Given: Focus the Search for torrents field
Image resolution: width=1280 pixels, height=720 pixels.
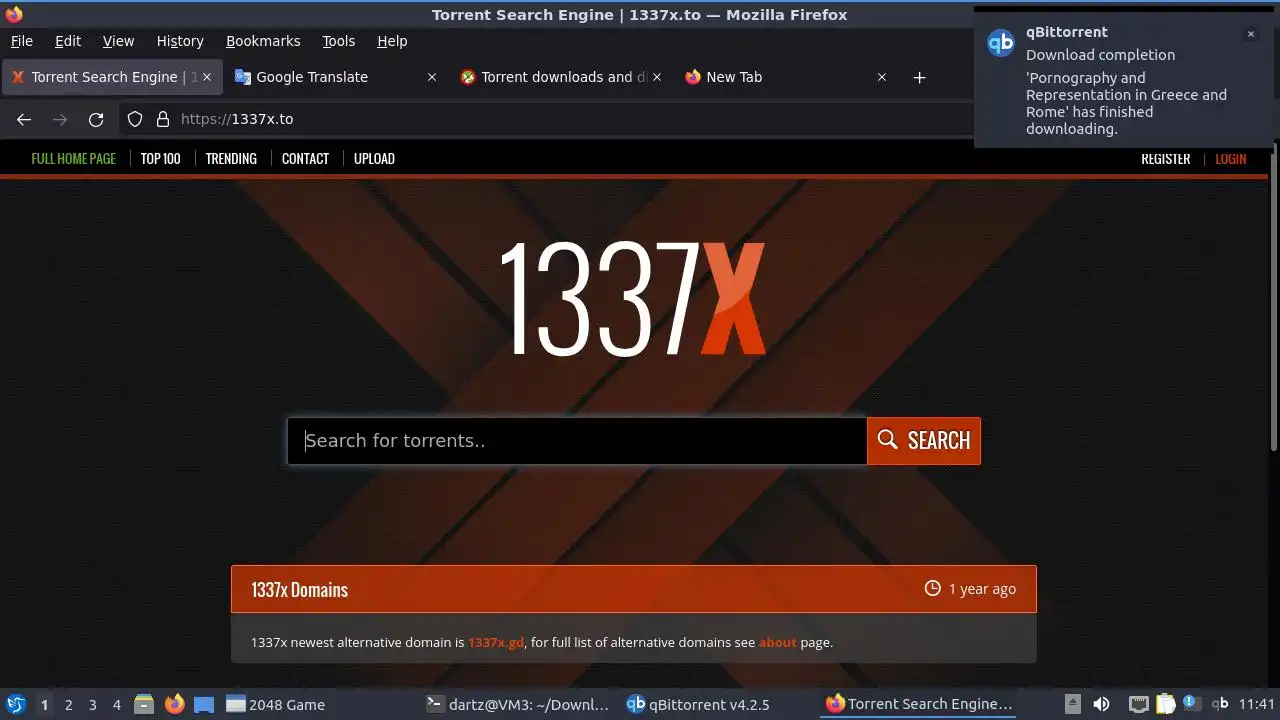Looking at the screenshot, I should (x=577, y=441).
